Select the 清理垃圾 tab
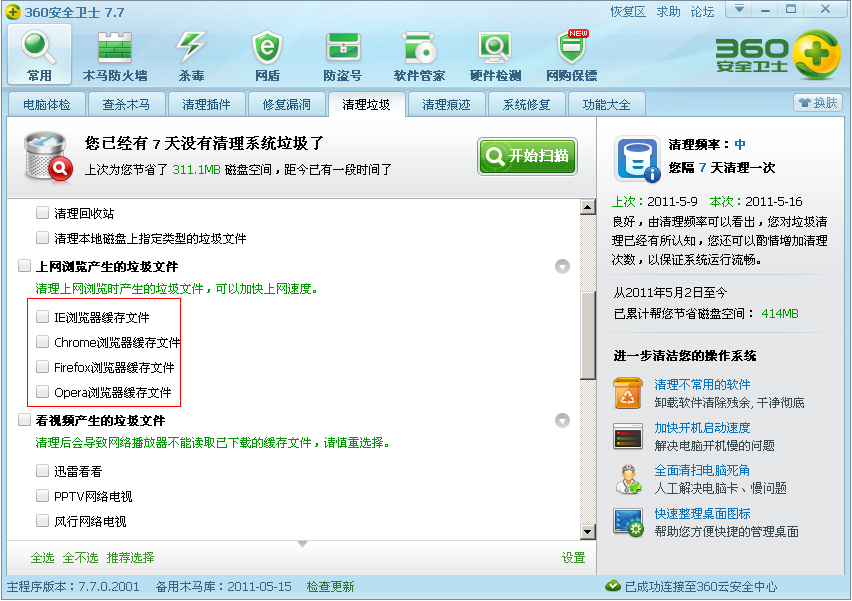Viewport: 852px width, 601px height. click(x=367, y=104)
